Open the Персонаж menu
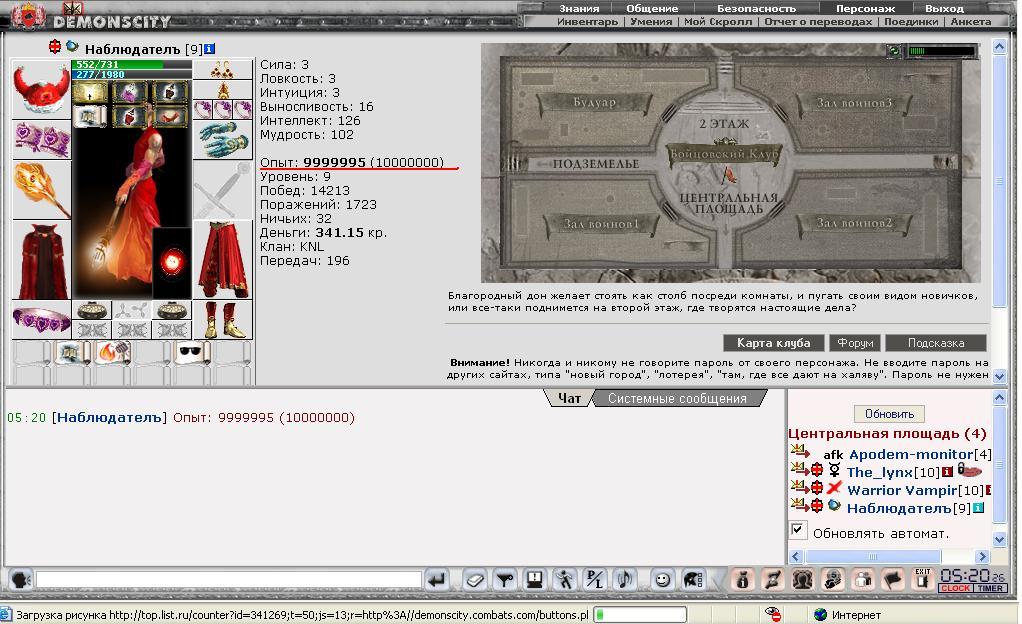Image resolution: width=1022 pixels, height=624 pixels. [x=865, y=8]
